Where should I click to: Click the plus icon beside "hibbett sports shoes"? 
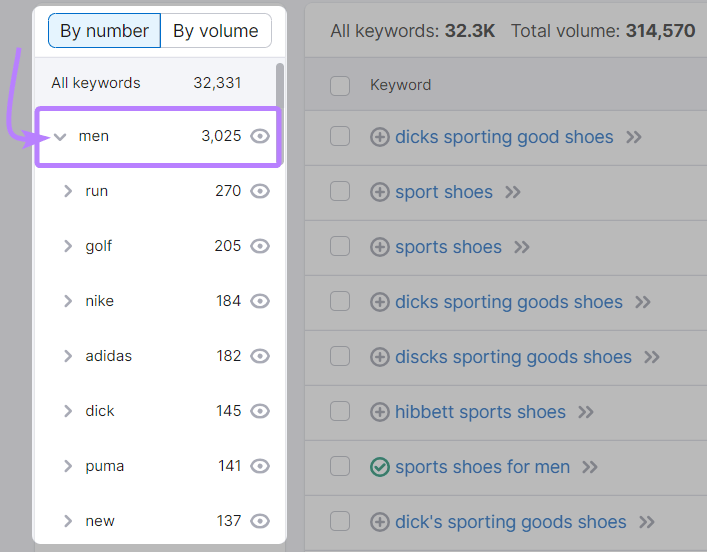tap(380, 412)
